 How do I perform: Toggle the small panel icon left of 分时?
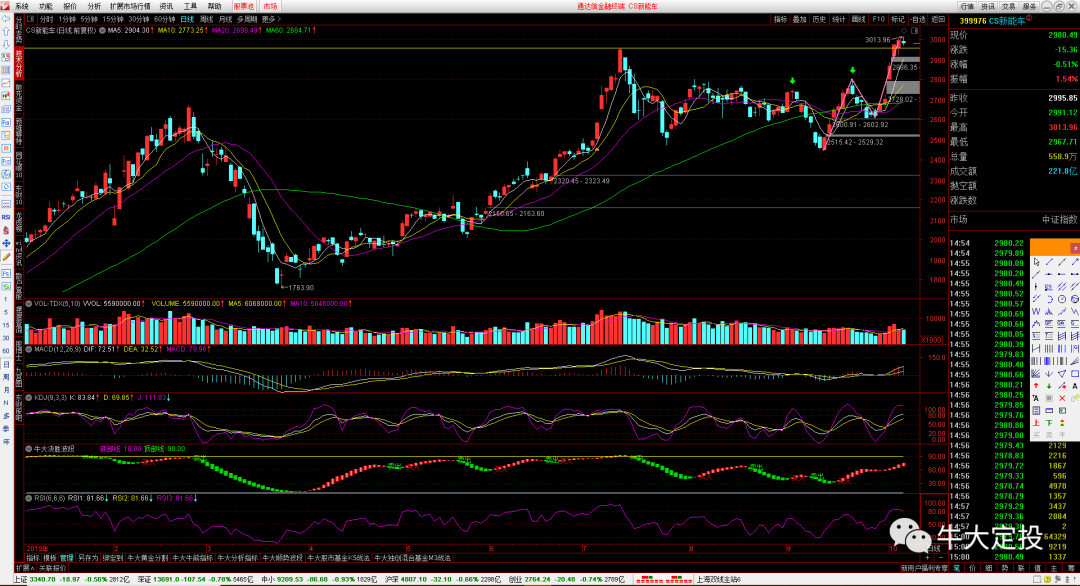pyautogui.click(x=30, y=19)
